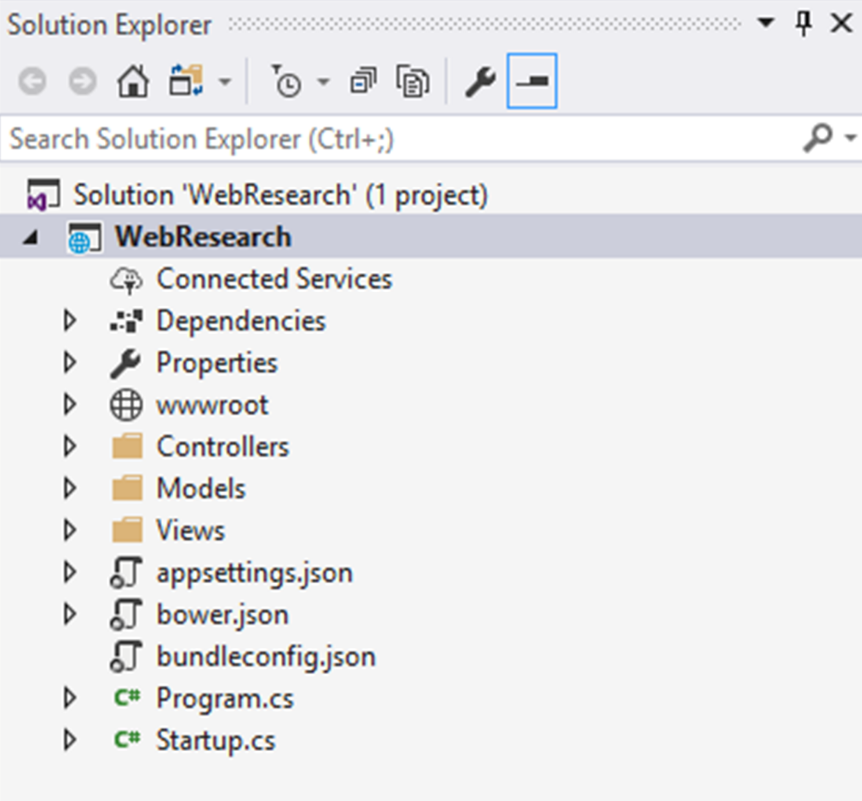Viewport: 862px width, 801px height.
Task: Open the search options dropdown arrow
Action: [850, 137]
